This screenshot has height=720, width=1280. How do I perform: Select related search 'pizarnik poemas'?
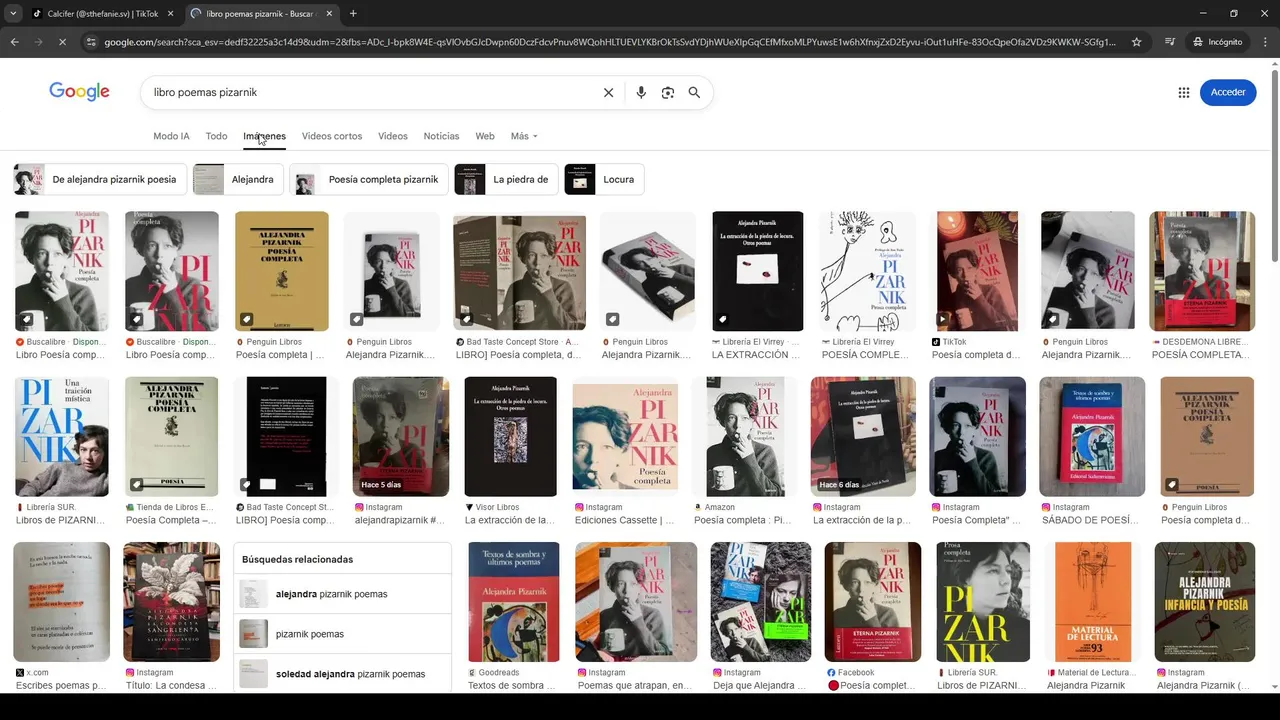pyautogui.click(x=342, y=634)
